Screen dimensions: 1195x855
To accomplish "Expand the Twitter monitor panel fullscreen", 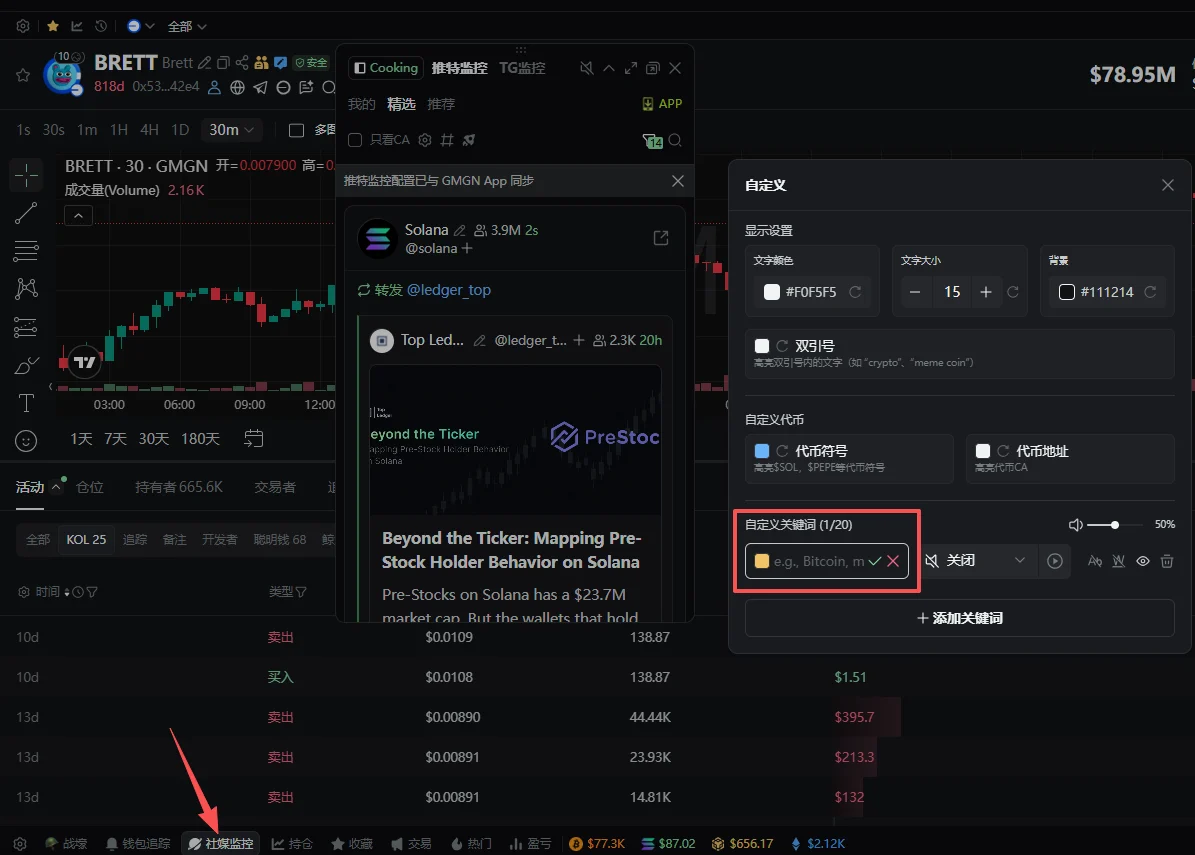I will [x=630, y=68].
